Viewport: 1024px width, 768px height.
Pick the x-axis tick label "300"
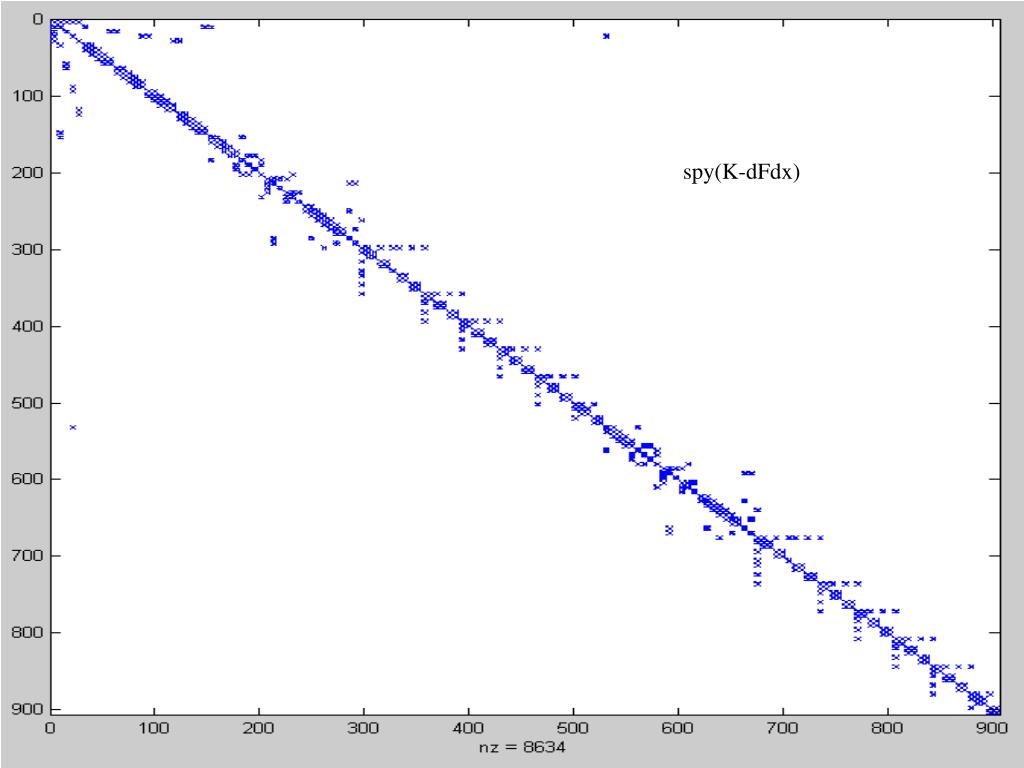363,728
